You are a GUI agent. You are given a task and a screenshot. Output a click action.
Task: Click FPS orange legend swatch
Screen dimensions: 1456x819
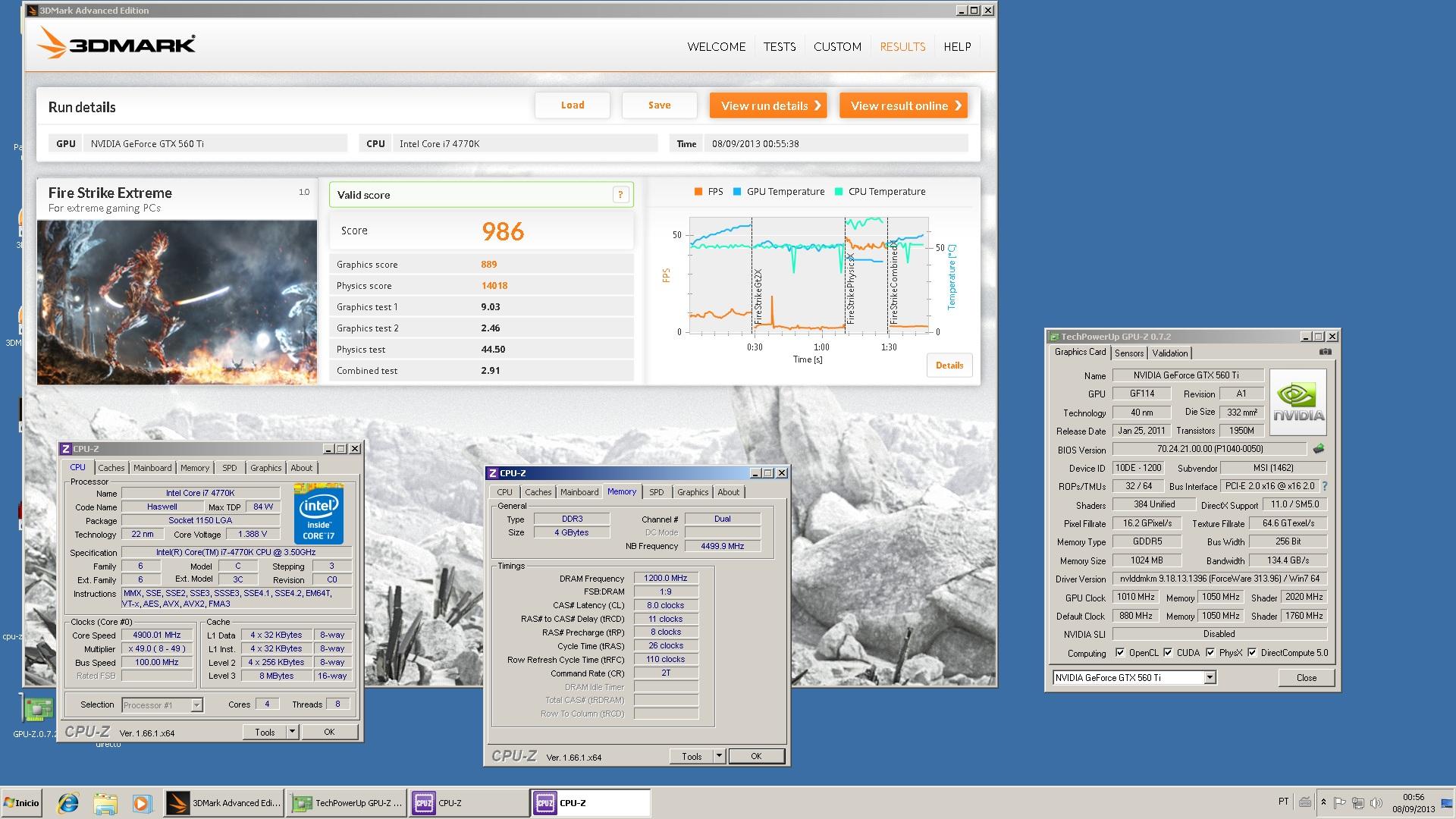pos(698,192)
